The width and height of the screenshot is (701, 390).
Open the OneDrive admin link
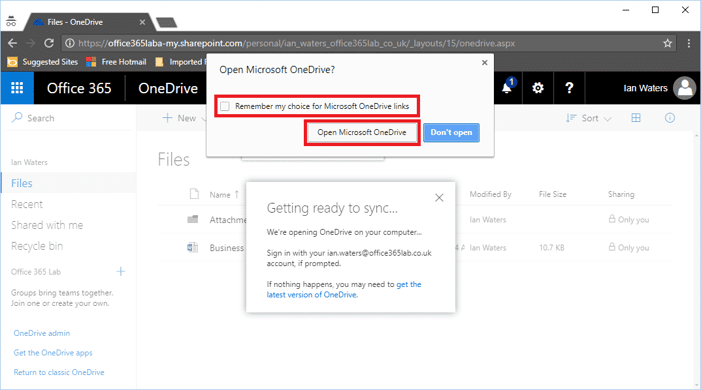tap(42, 333)
